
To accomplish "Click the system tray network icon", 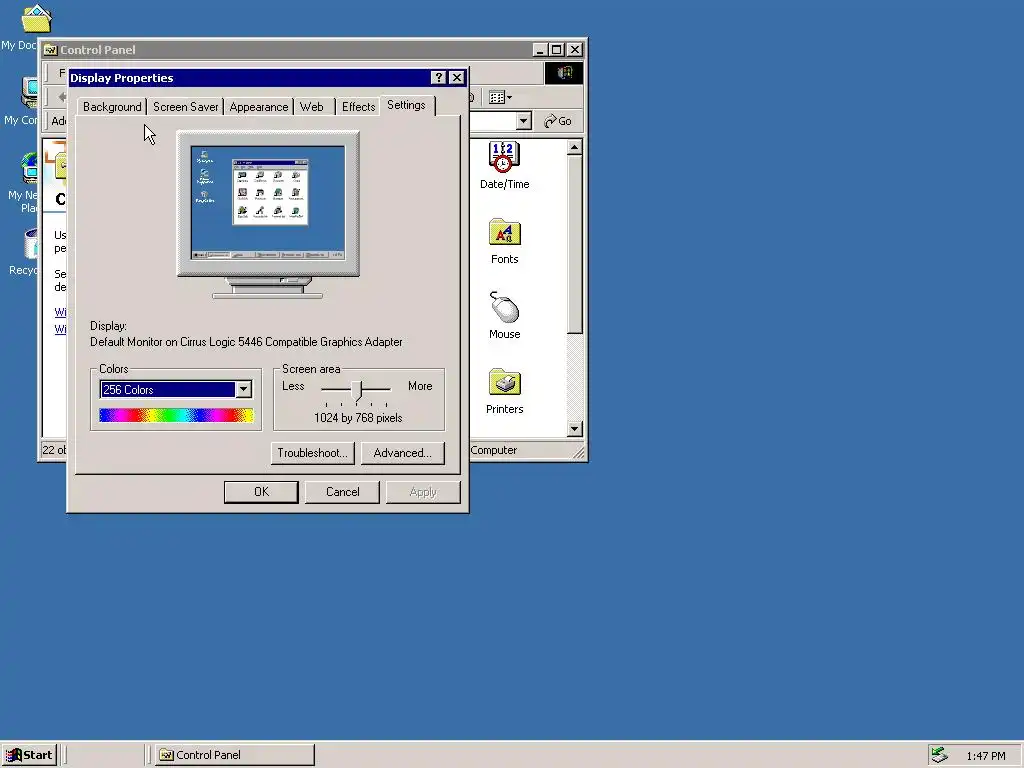I will coord(939,755).
